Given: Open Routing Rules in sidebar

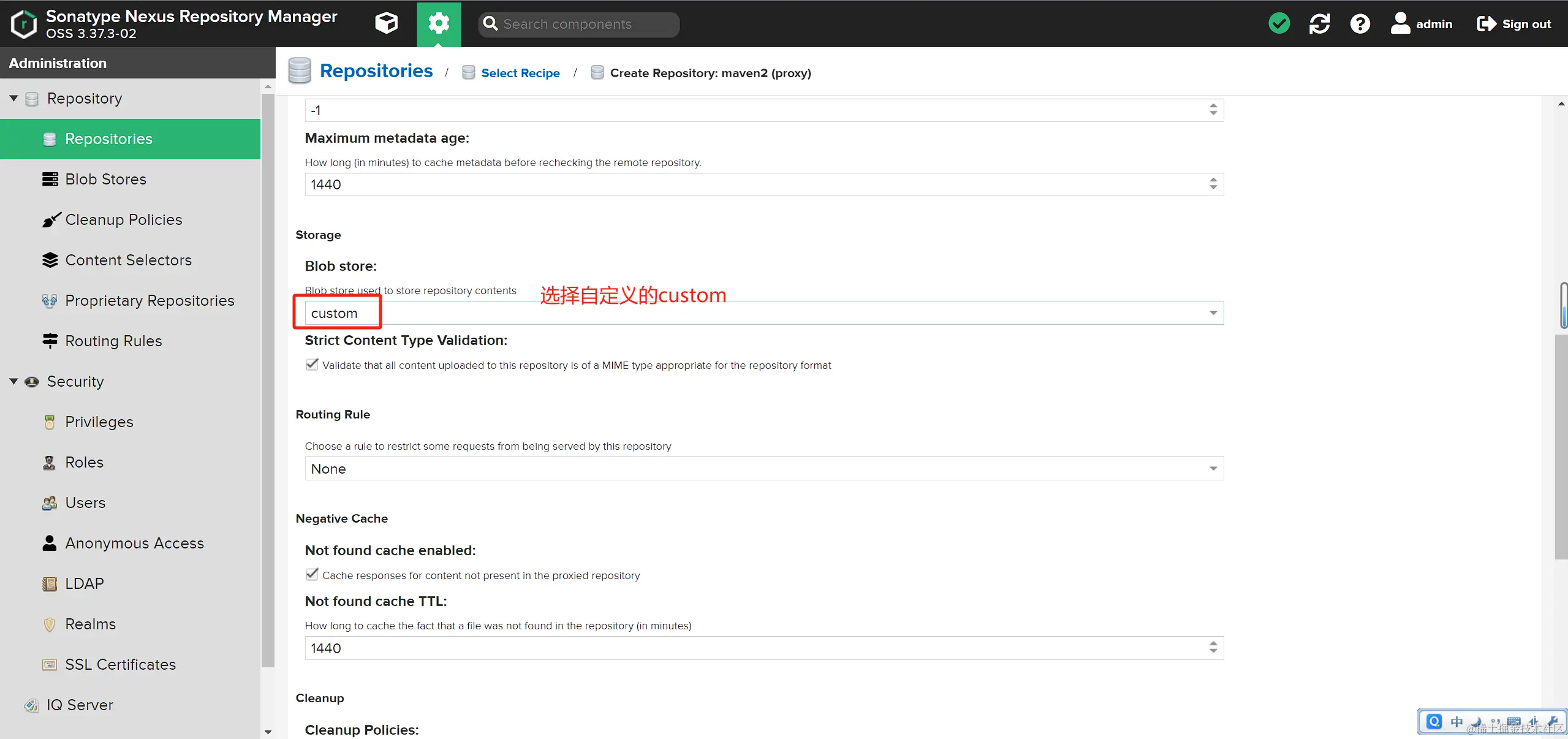Looking at the screenshot, I should pyautogui.click(x=113, y=341).
